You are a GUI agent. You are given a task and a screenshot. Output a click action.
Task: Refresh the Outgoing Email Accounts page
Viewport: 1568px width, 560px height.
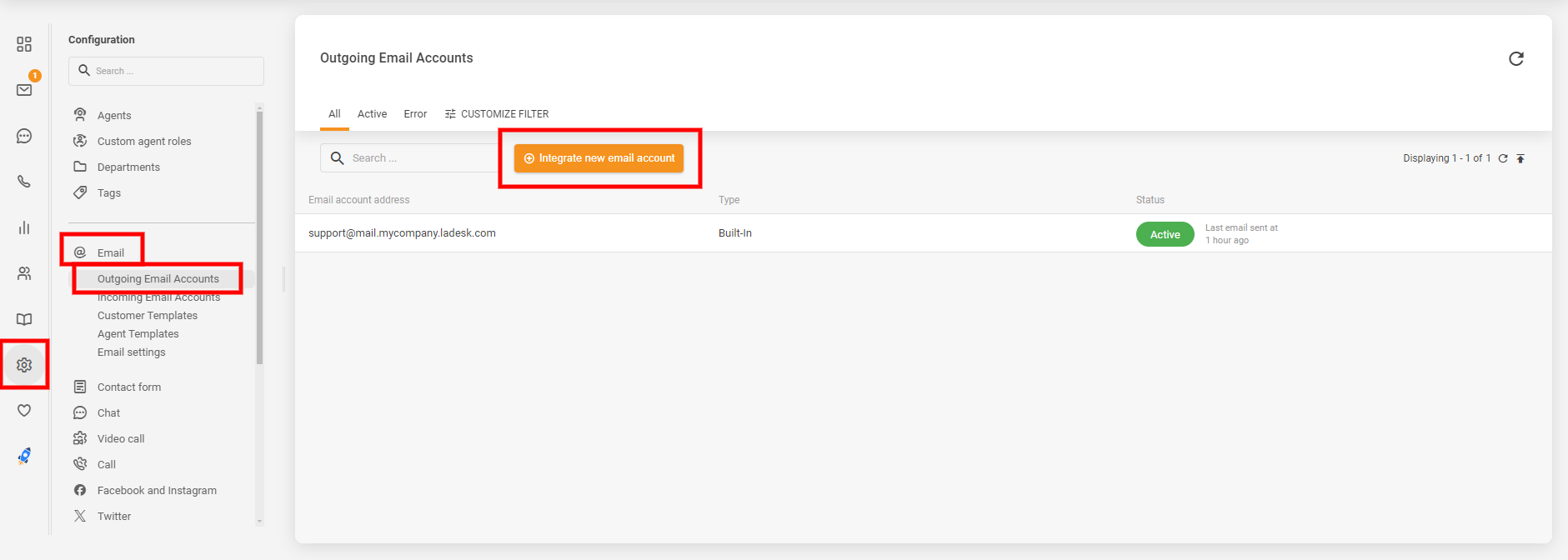(x=1515, y=58)
